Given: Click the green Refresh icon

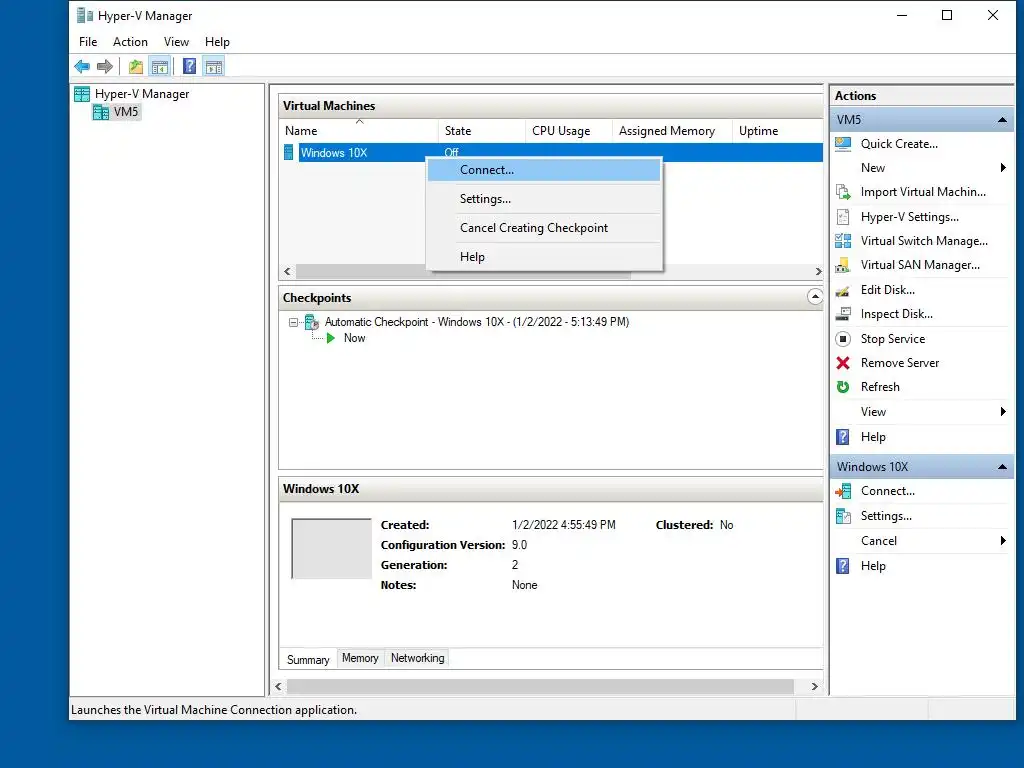Looking at the screenshot, I should pyautogui.click(x=843, y=387).
